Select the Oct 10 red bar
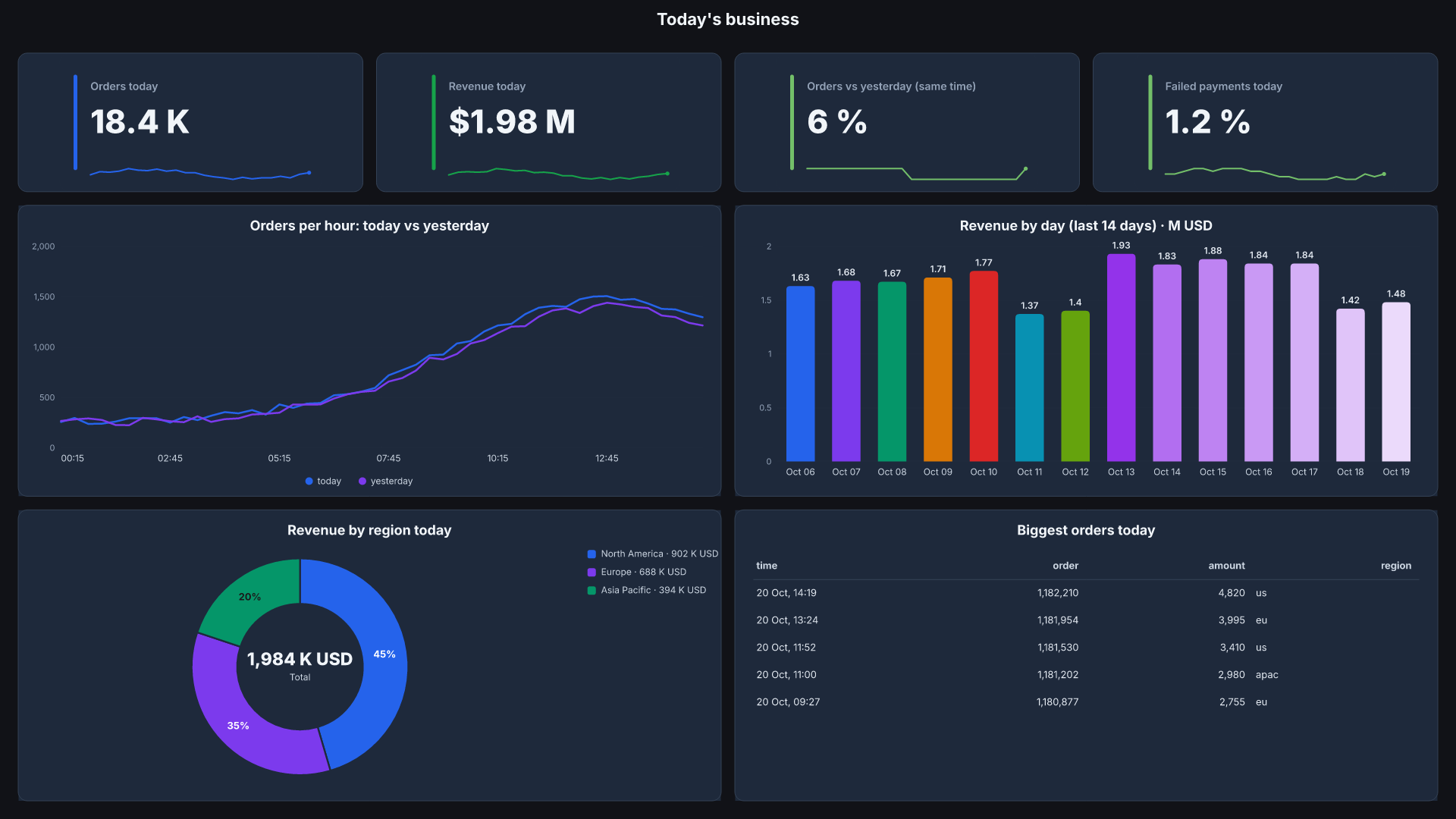Screen dimensions: 1456x819 pyautogui.click(x=984, y=366)
